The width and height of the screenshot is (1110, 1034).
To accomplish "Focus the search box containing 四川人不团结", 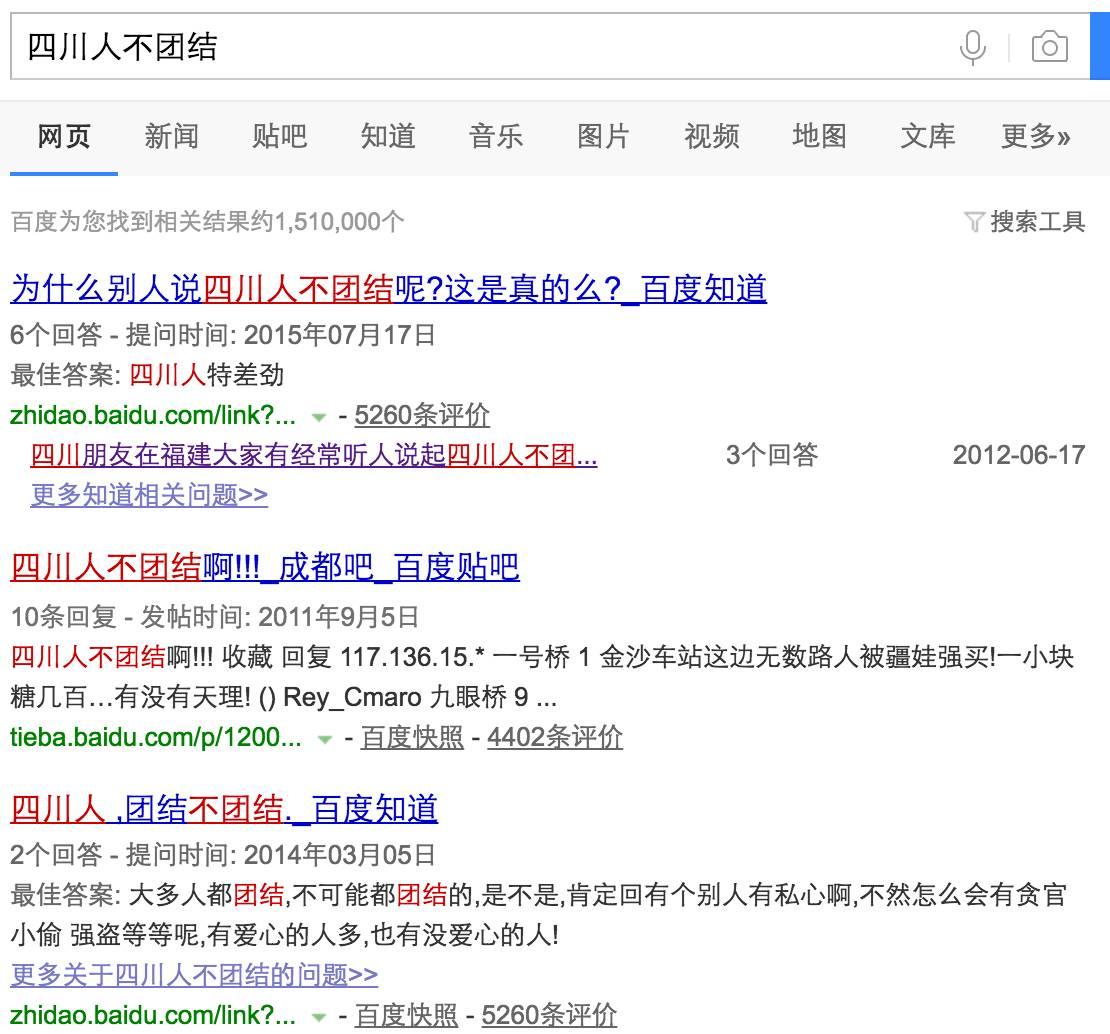I will 549,47.
